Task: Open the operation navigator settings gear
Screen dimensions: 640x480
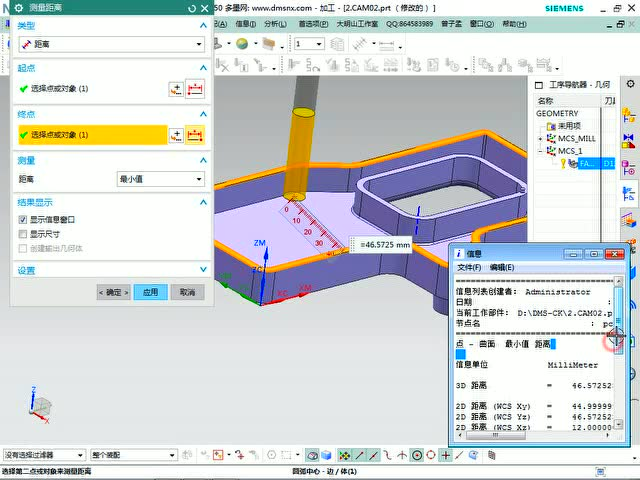Action: 631,84
